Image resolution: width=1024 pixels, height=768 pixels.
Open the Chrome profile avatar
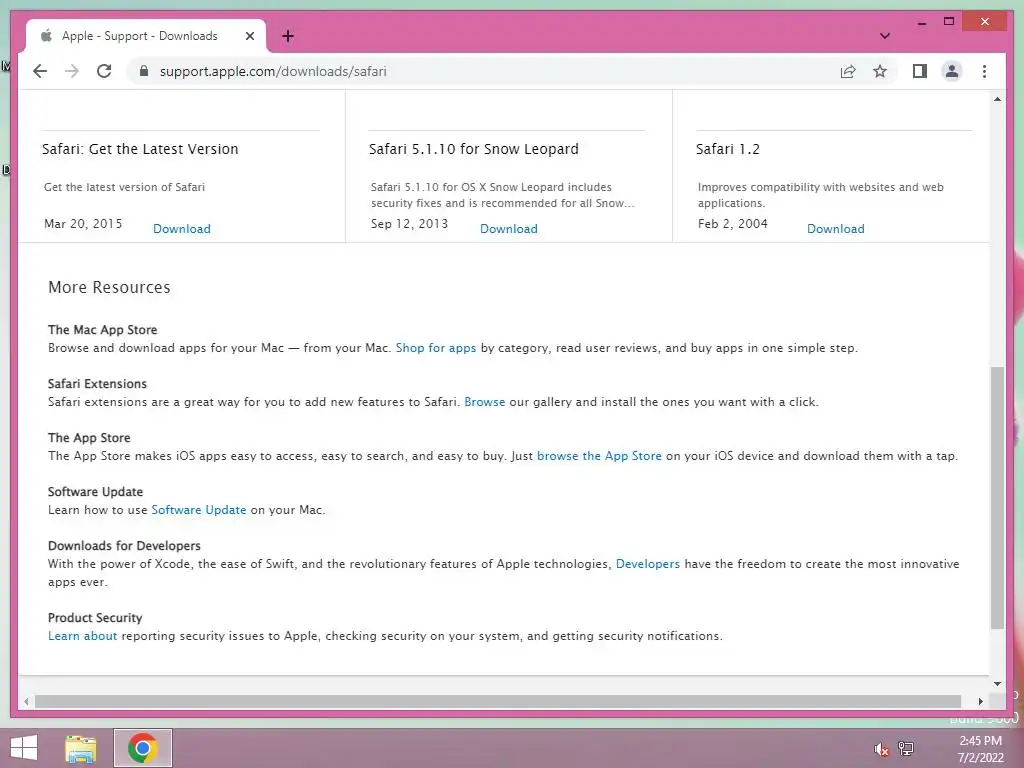click(952, 71)
